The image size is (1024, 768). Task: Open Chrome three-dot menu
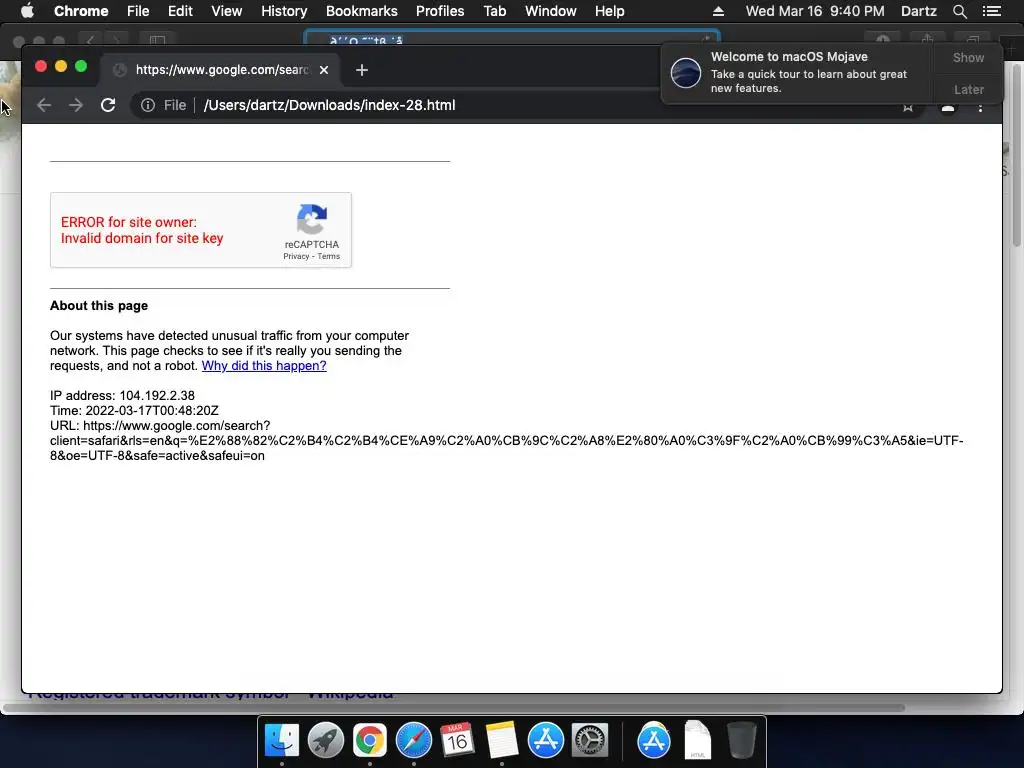[x=980, y=108]
